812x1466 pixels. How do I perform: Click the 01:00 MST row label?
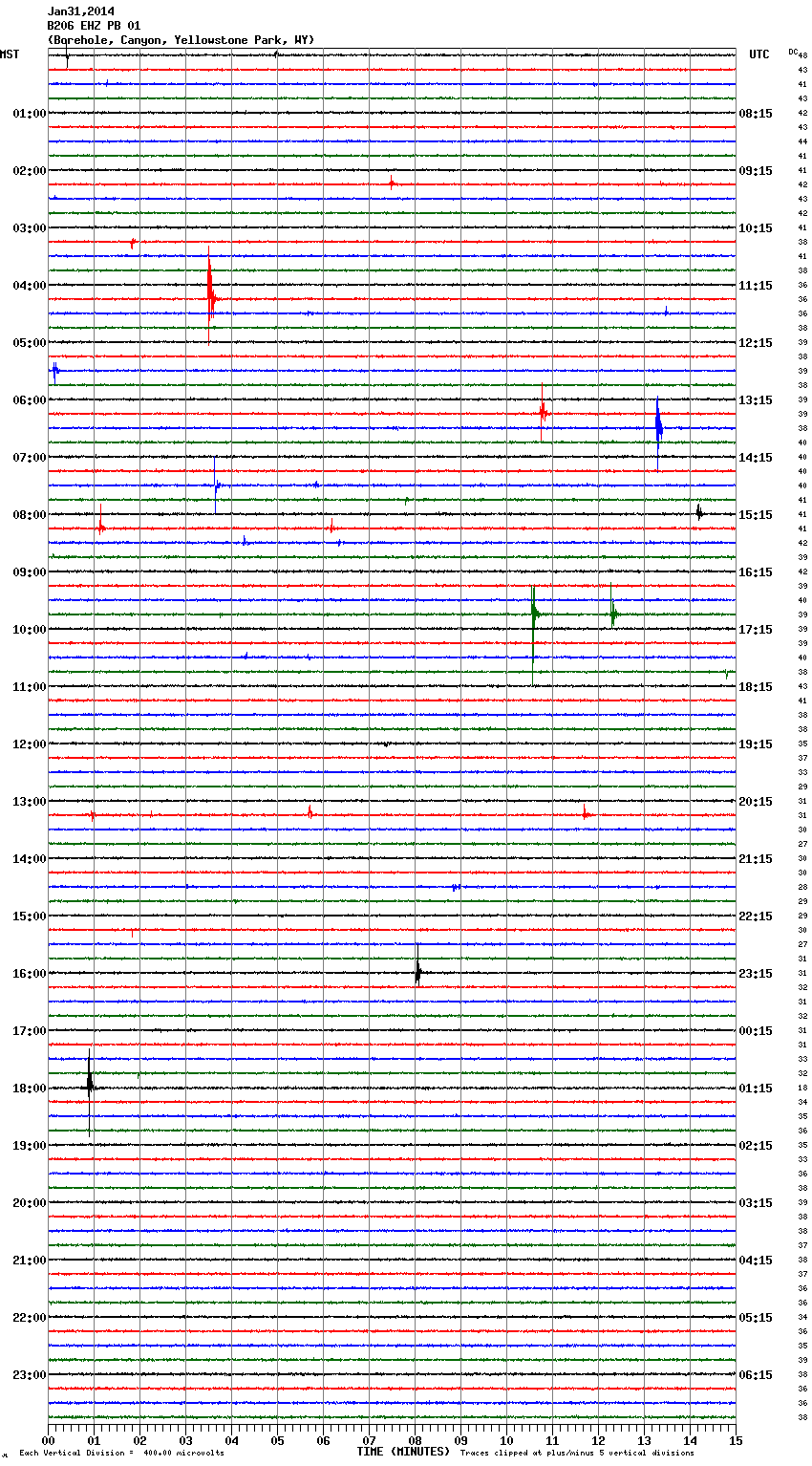tap(30, 114)
